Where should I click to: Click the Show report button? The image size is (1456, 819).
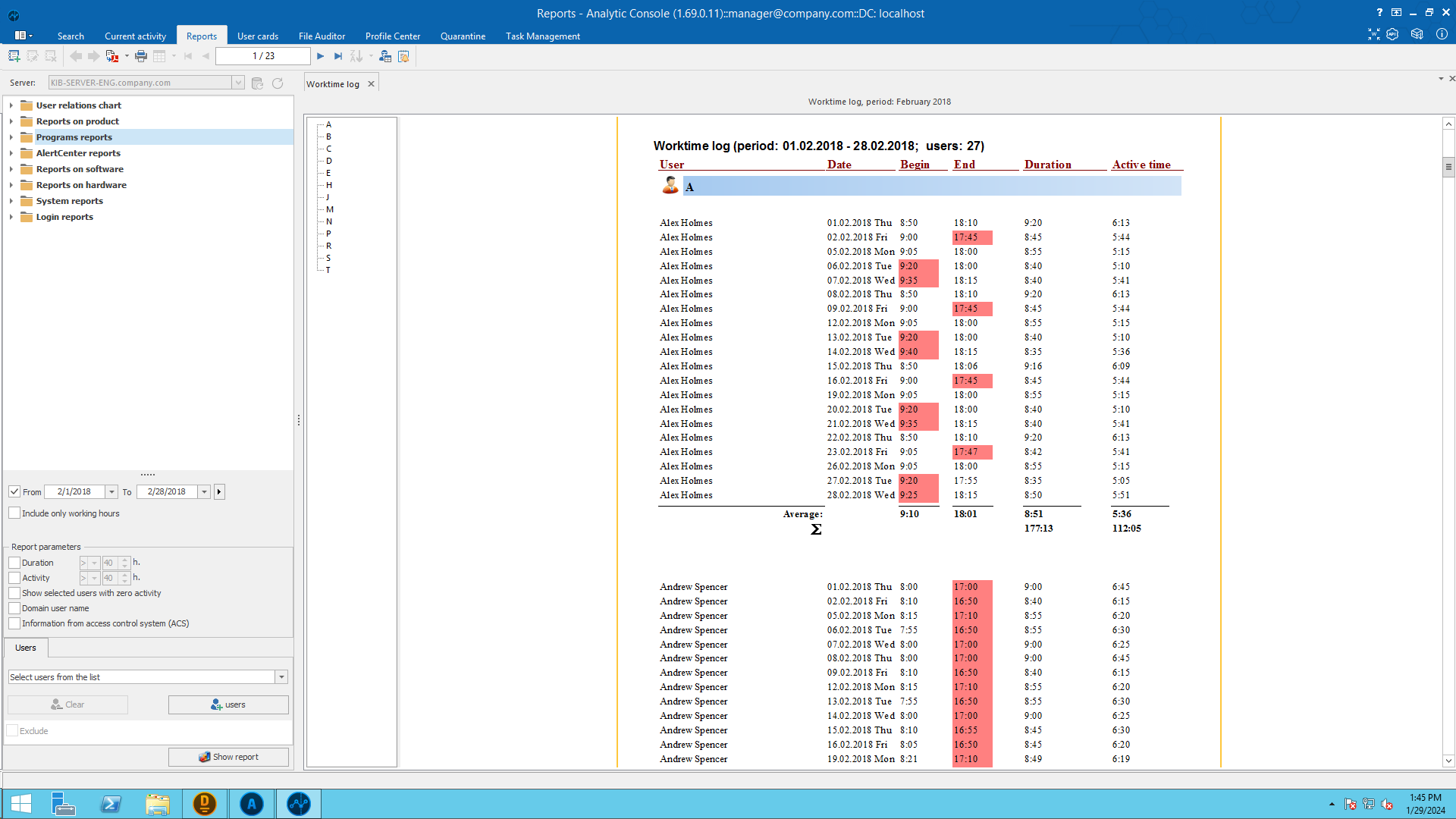pyautogui.click(x=228, y=757)
